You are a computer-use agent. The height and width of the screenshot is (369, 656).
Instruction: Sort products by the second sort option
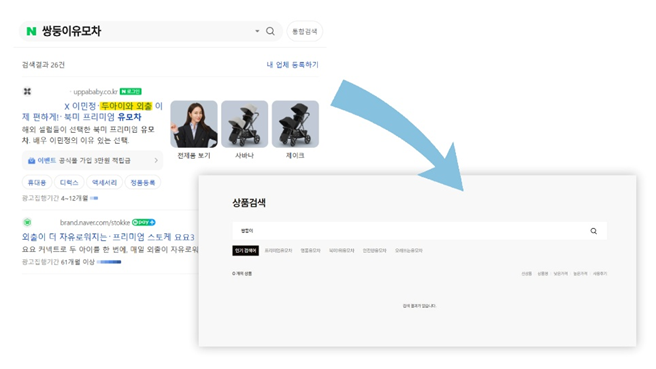pyautogui.click(x=543, y=274)
